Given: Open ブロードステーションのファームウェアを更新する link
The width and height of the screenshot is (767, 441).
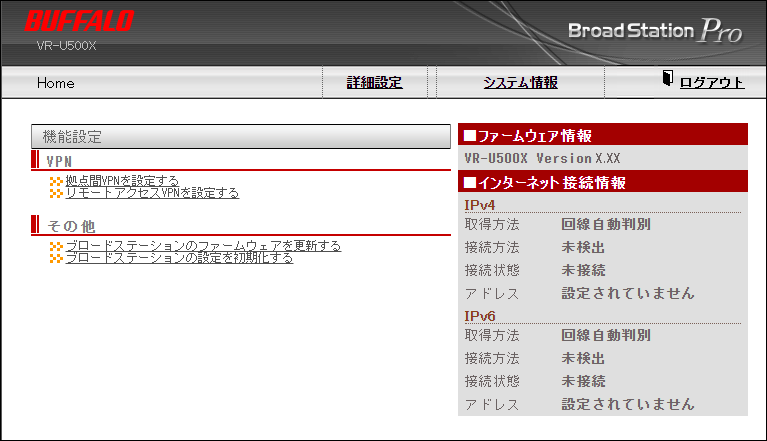Looking at the screenshot, I should [203, 245].
